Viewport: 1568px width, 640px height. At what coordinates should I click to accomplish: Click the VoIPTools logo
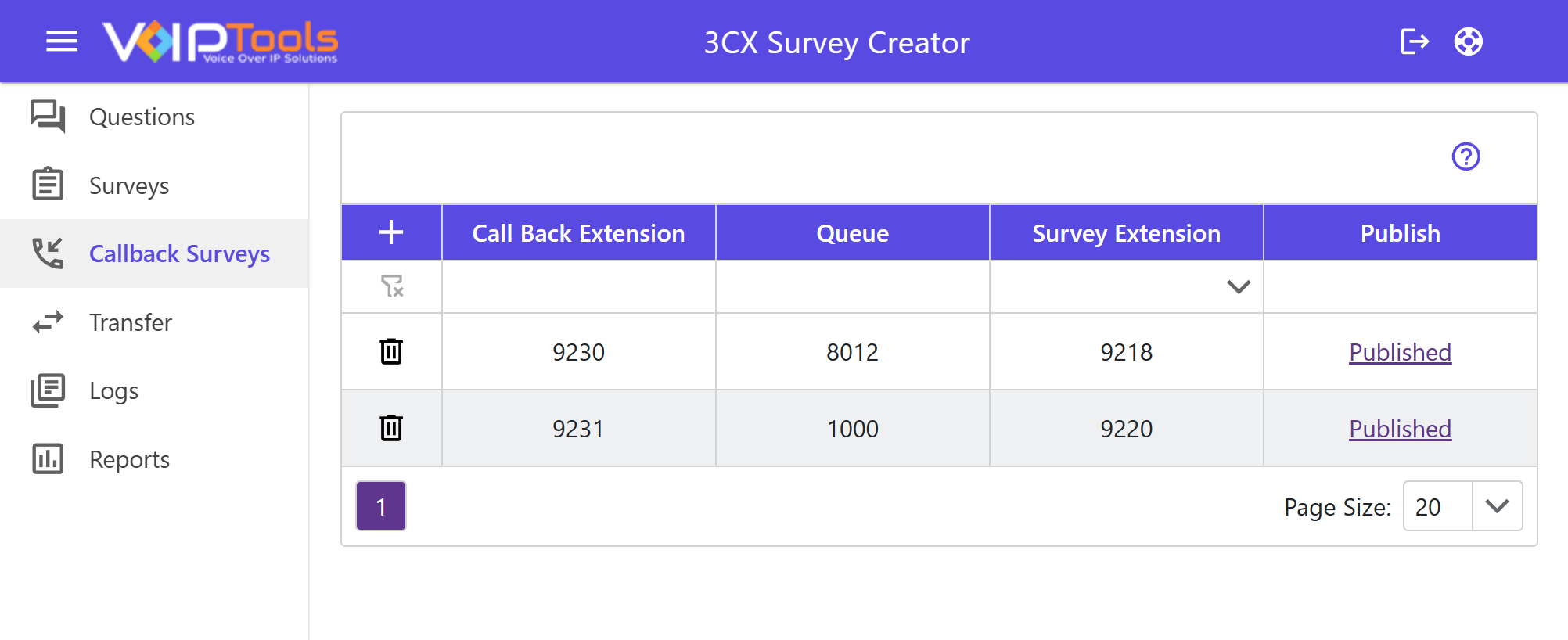[220, 41]
